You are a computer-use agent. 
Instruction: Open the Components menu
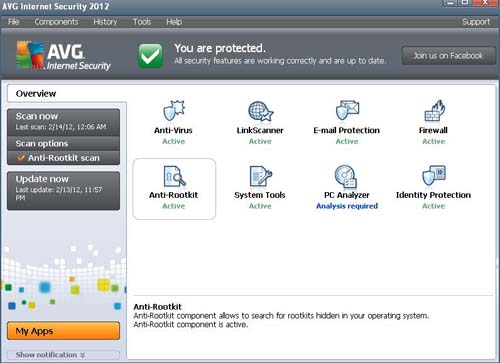56,22
